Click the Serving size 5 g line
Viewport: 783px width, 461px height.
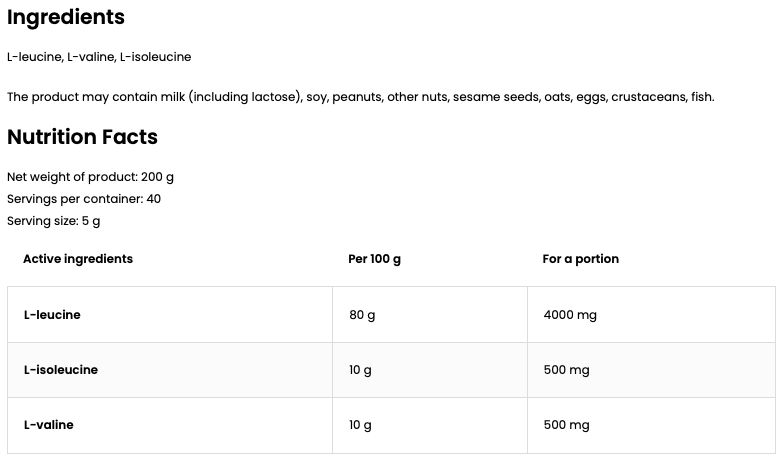click(54, 221)
